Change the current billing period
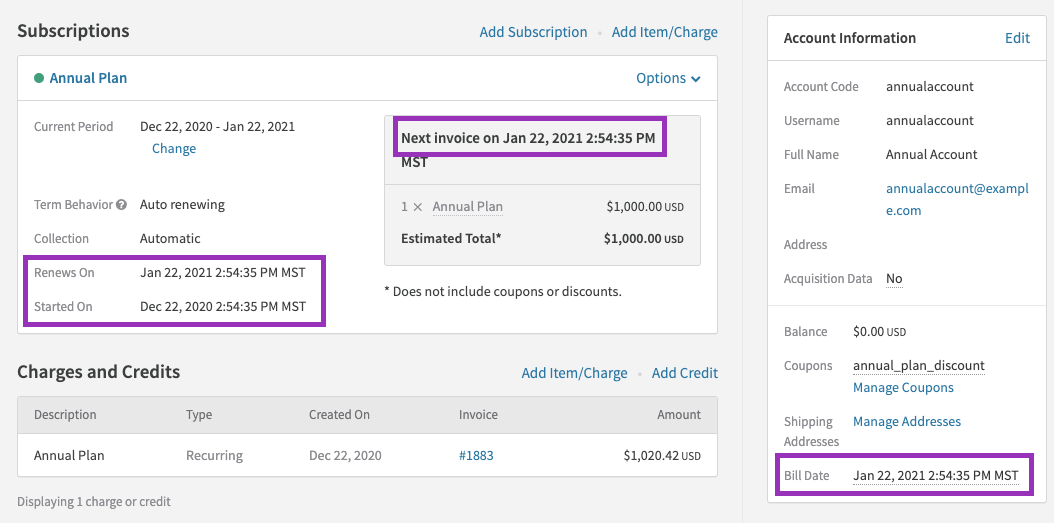 (174, 148)
